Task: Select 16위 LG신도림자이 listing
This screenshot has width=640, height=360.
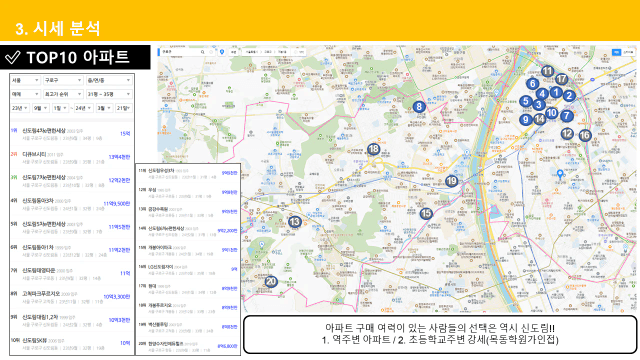Action: pos(188,270)
